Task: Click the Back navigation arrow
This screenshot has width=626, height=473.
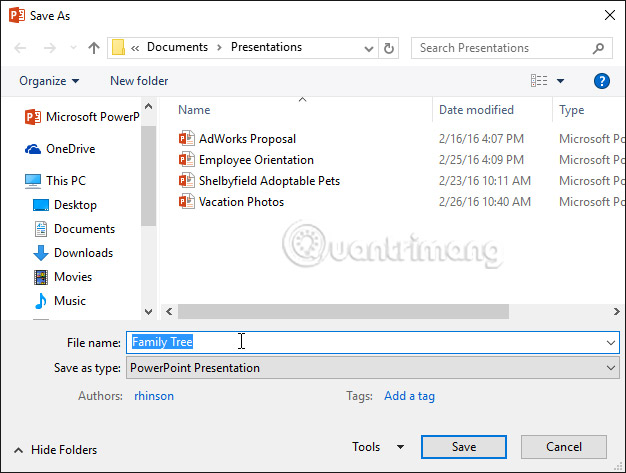Action: (20, 48)
